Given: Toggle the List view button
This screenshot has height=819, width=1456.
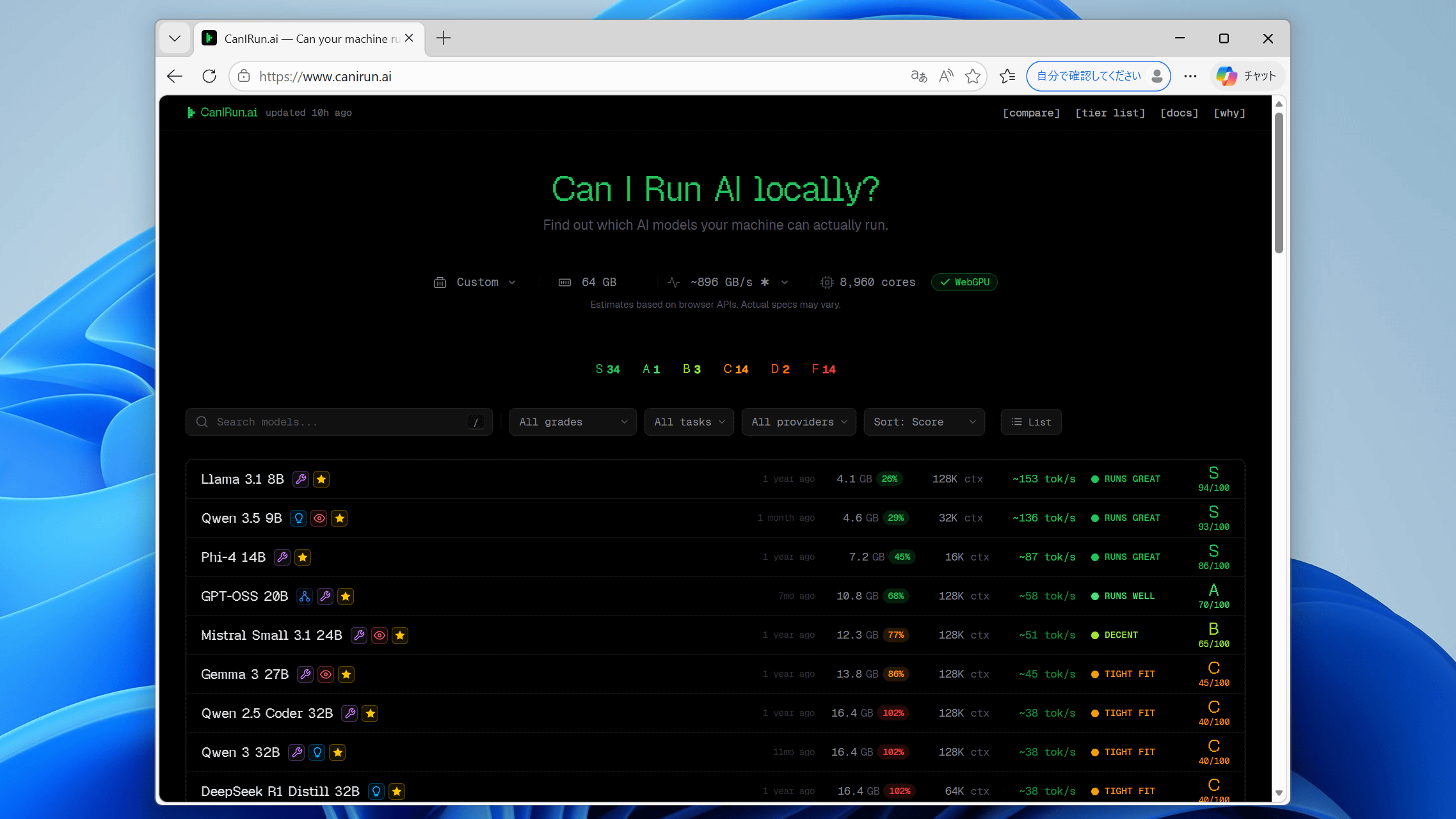Looking at the screenshot, I should [x=1031, y=422].
